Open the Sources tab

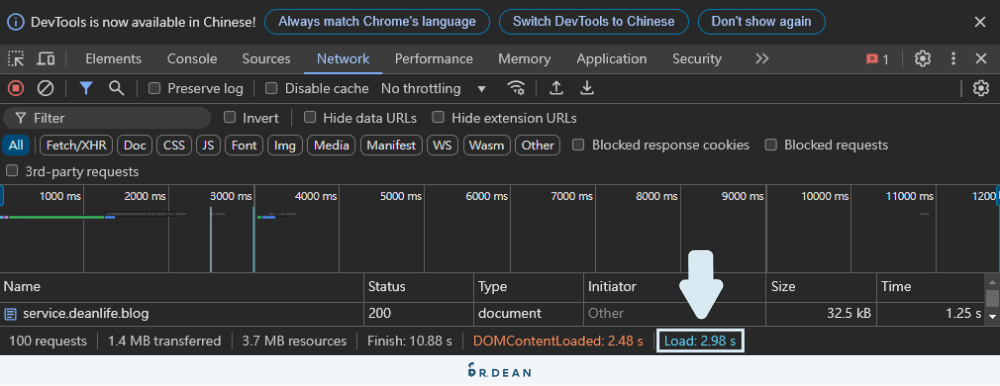pos(266,59)
